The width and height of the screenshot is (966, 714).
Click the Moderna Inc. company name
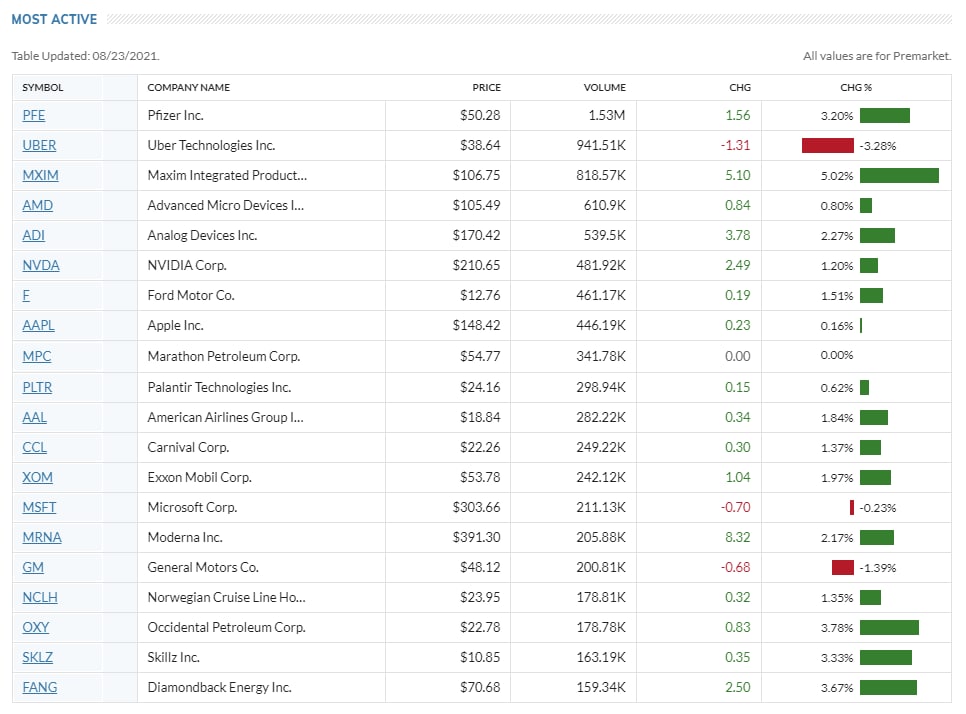point(185,538)
